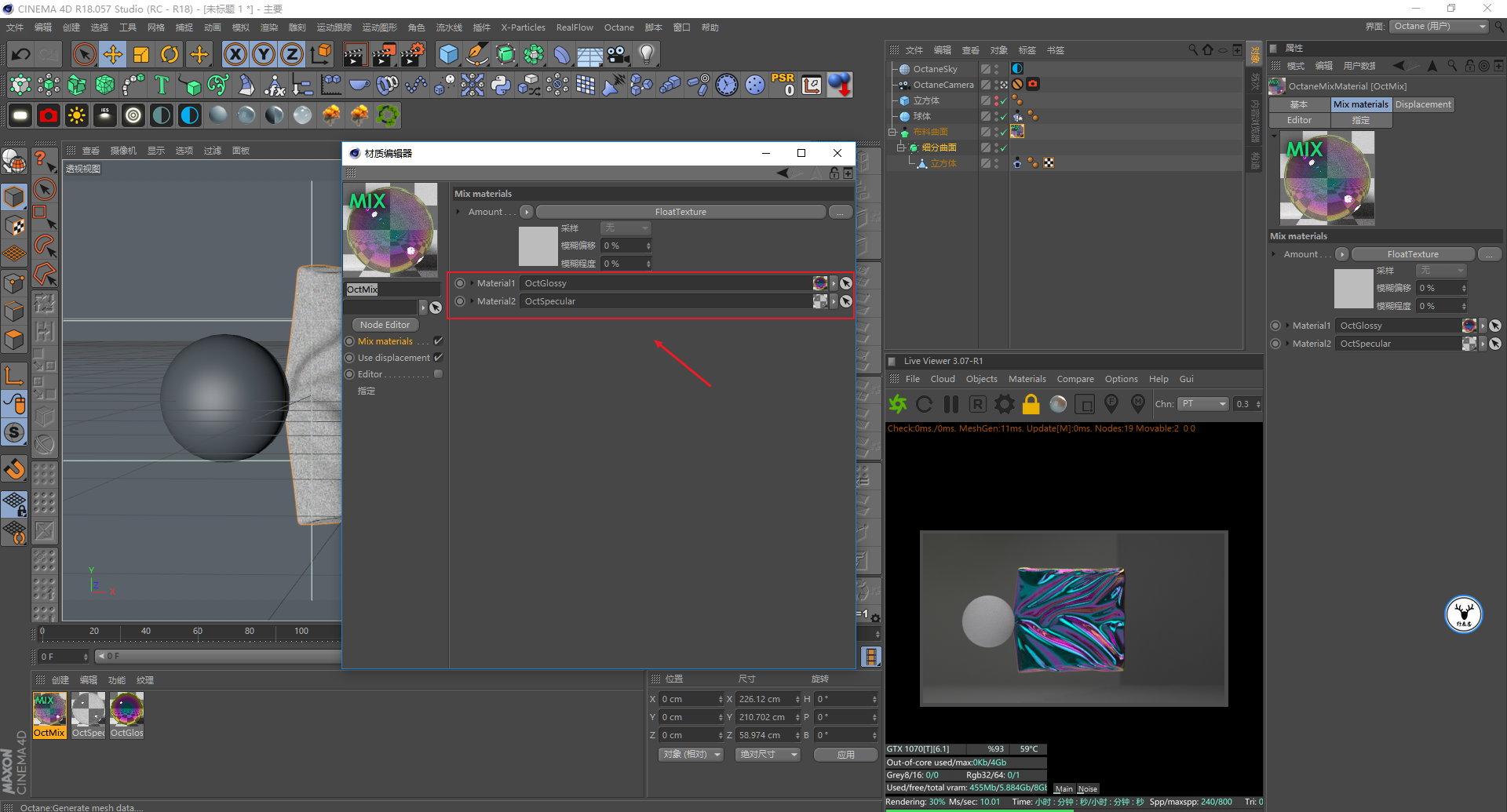Start render with green Octane logo icon

898,404
